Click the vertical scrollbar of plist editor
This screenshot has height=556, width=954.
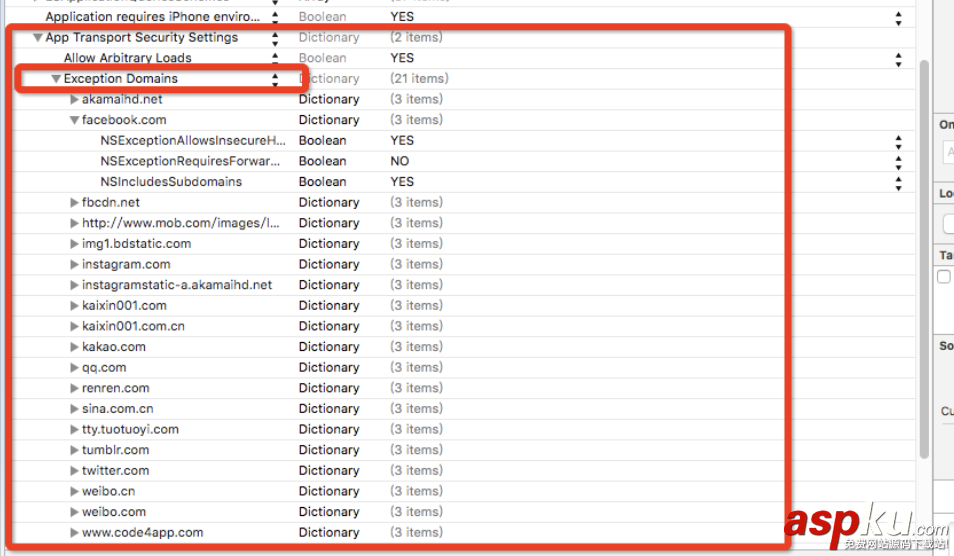[x=924, y=259]
